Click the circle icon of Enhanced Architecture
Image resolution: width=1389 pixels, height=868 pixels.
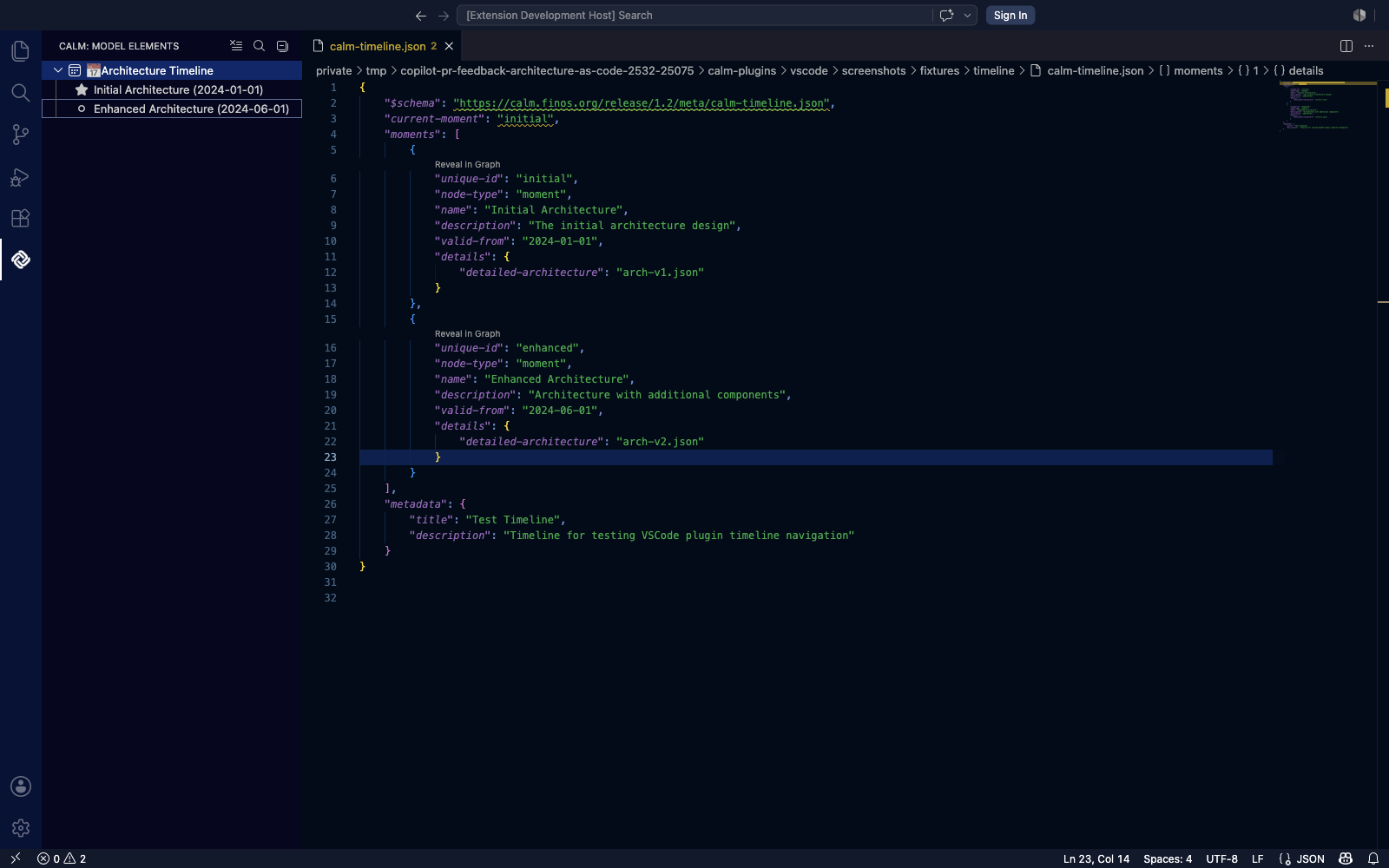(x=82, y=108)
